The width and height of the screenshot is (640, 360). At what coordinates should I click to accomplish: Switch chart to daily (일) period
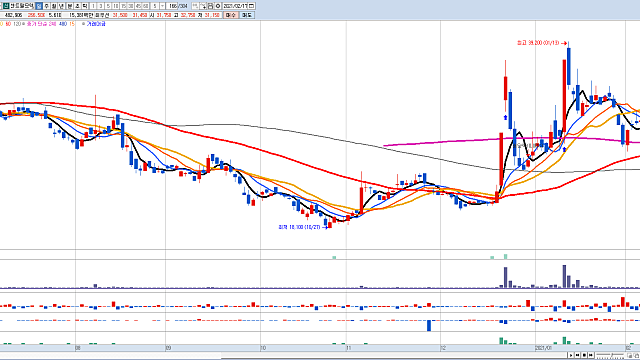tap(39, 6)
